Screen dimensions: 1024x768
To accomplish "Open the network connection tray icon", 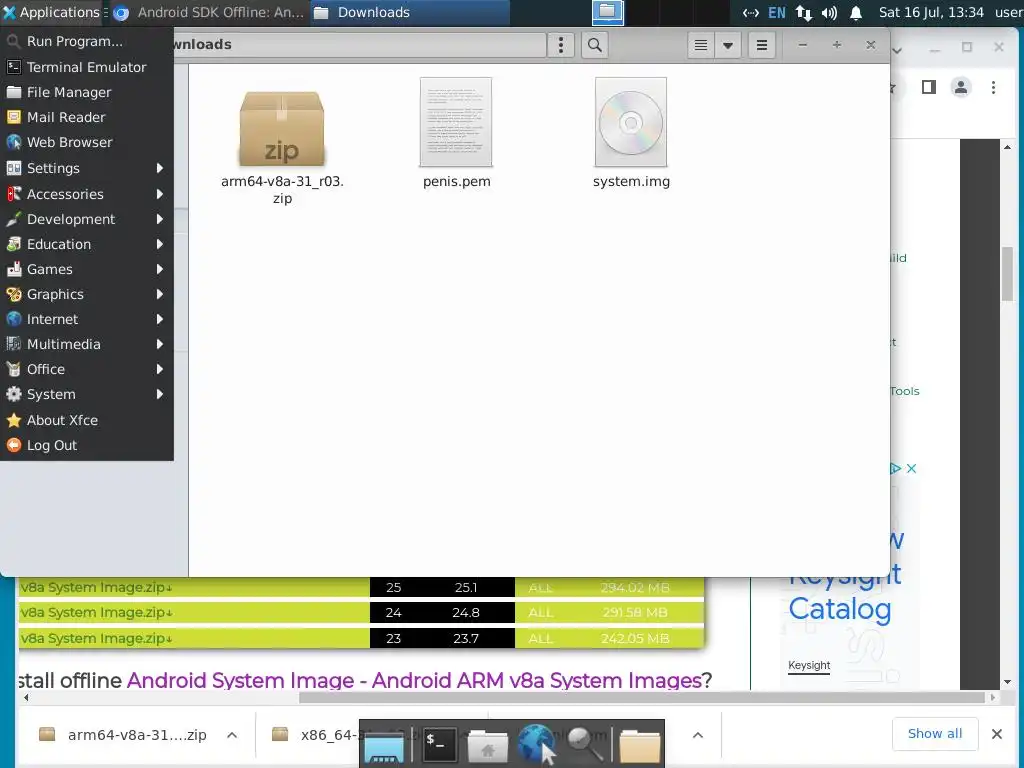I will pyautogui.click(x=804, y=12).
